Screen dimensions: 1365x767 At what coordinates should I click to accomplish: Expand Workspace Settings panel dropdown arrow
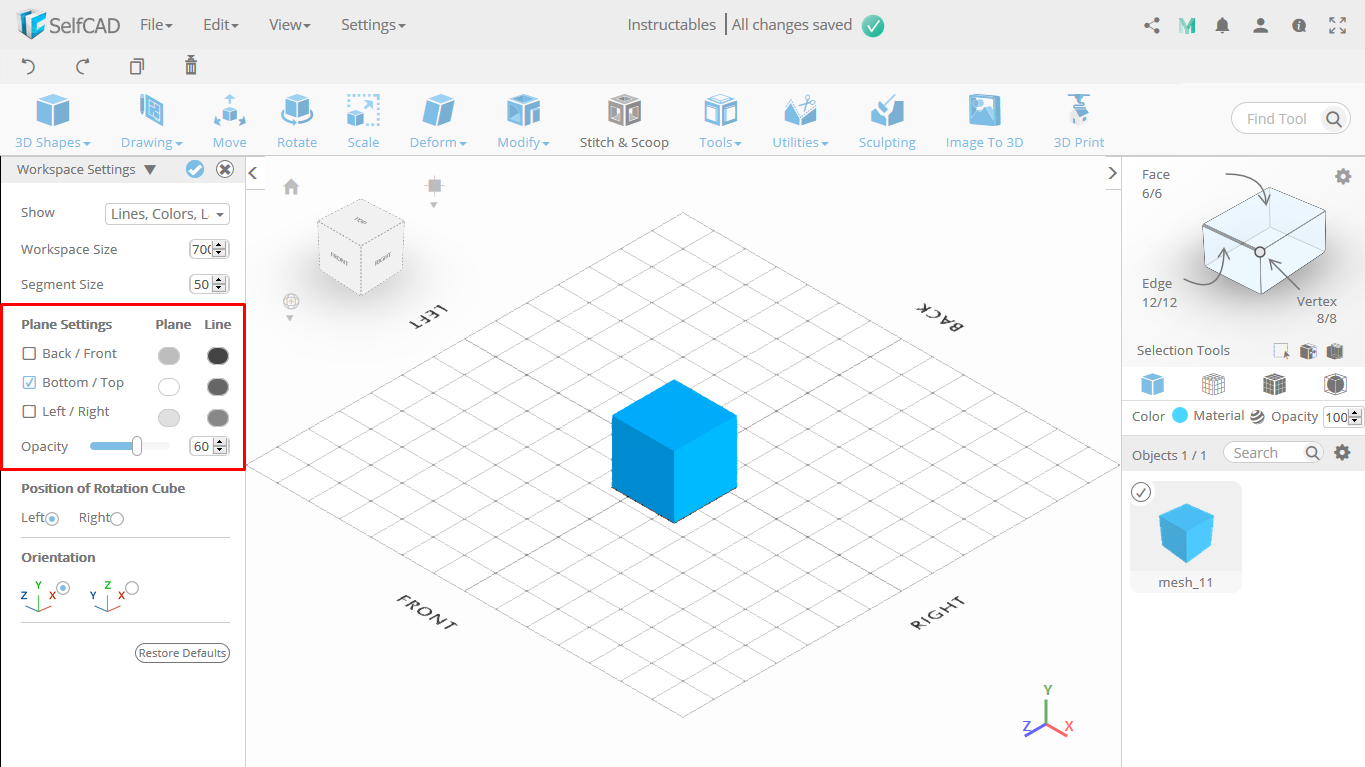coord(150,170)
